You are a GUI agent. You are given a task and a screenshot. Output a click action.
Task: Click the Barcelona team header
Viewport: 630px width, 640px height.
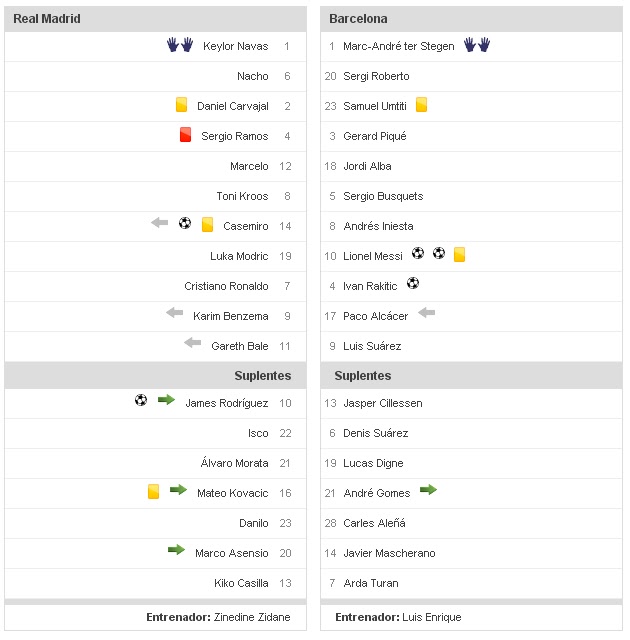361,19
